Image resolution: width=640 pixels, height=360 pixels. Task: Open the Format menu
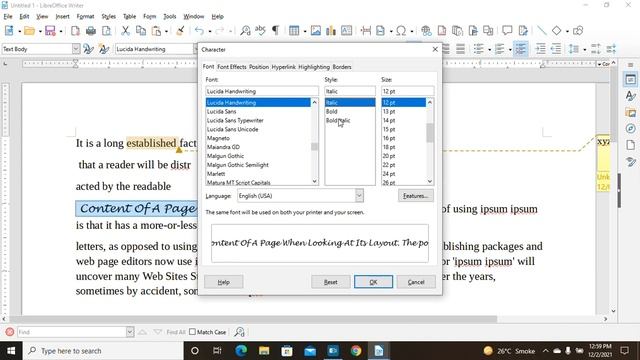click(85, 17)
